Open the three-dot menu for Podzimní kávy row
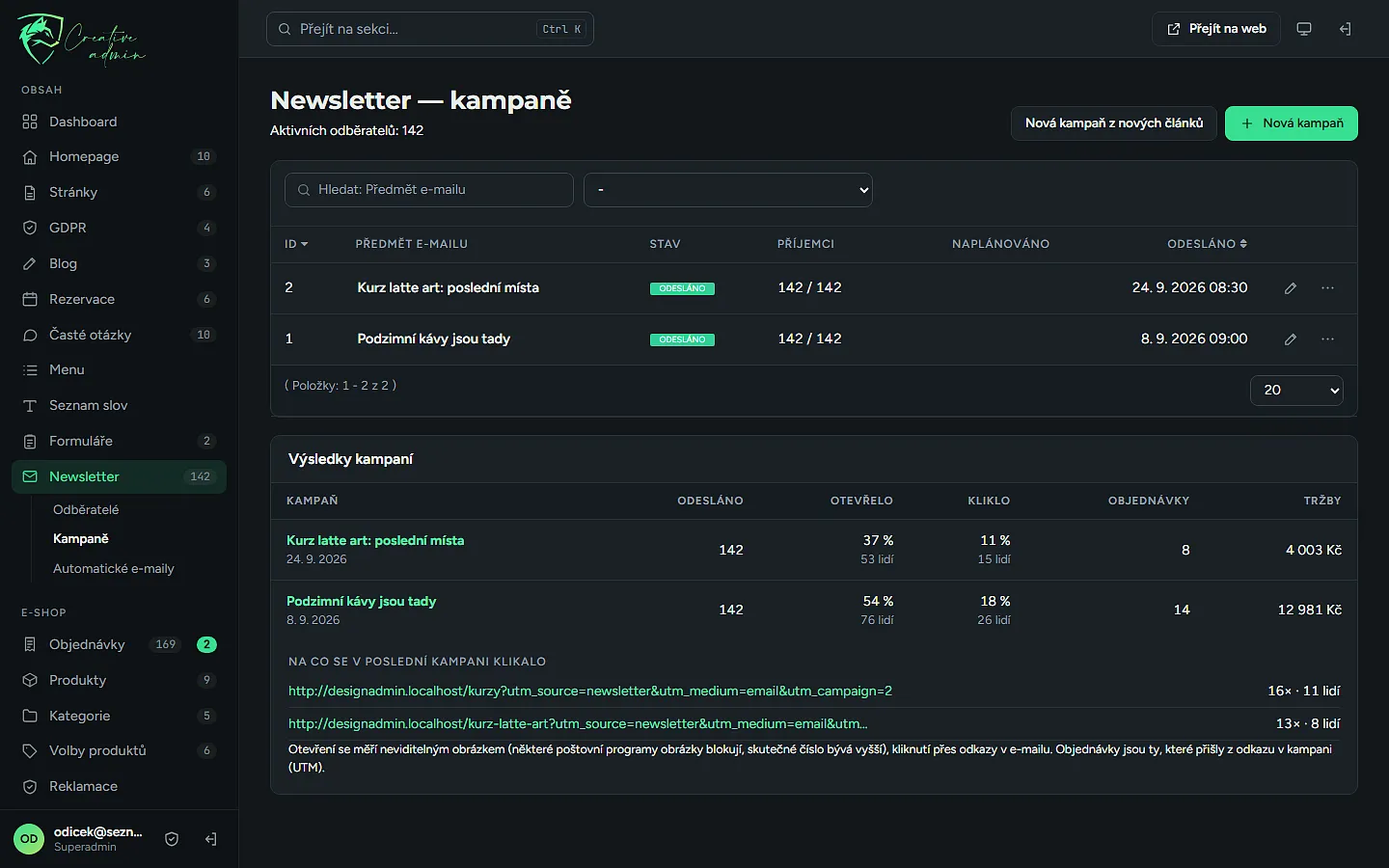 pyautogui.click(x=1328, y=339)
